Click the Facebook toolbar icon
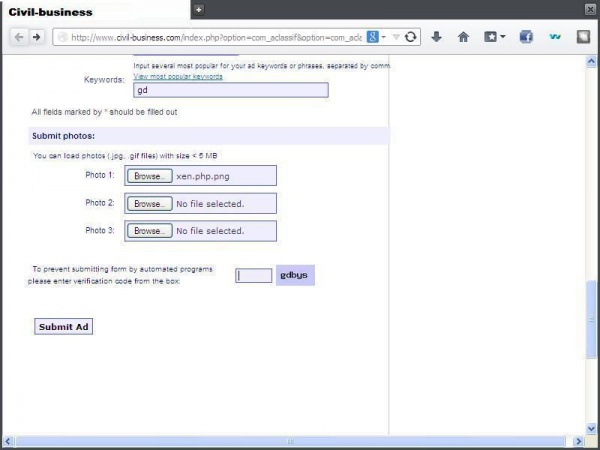The image size is (600, 450). click(x=526, y=37)
